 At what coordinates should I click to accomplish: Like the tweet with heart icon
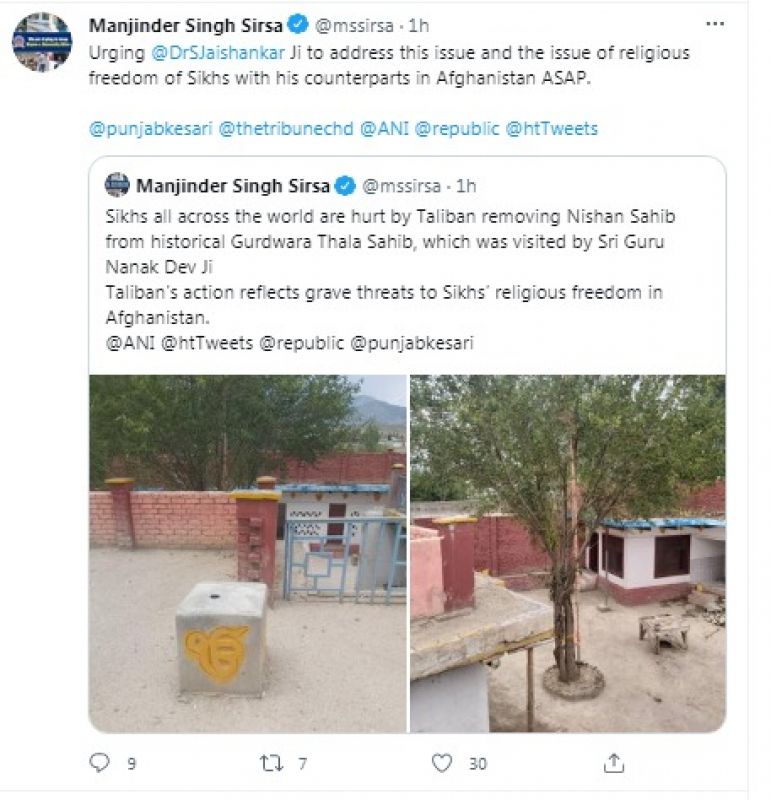tap(442, 763)
